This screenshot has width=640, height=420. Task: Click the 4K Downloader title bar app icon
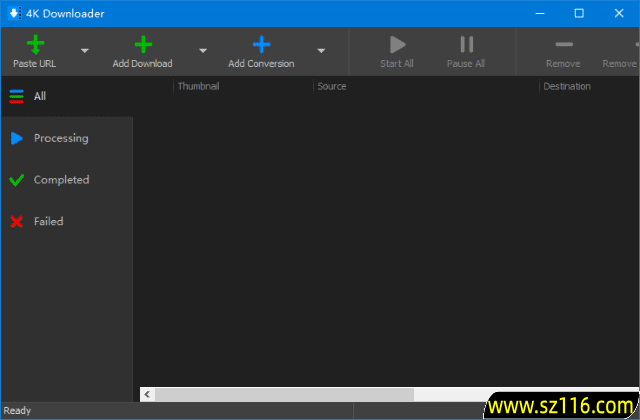click(14, 14)
